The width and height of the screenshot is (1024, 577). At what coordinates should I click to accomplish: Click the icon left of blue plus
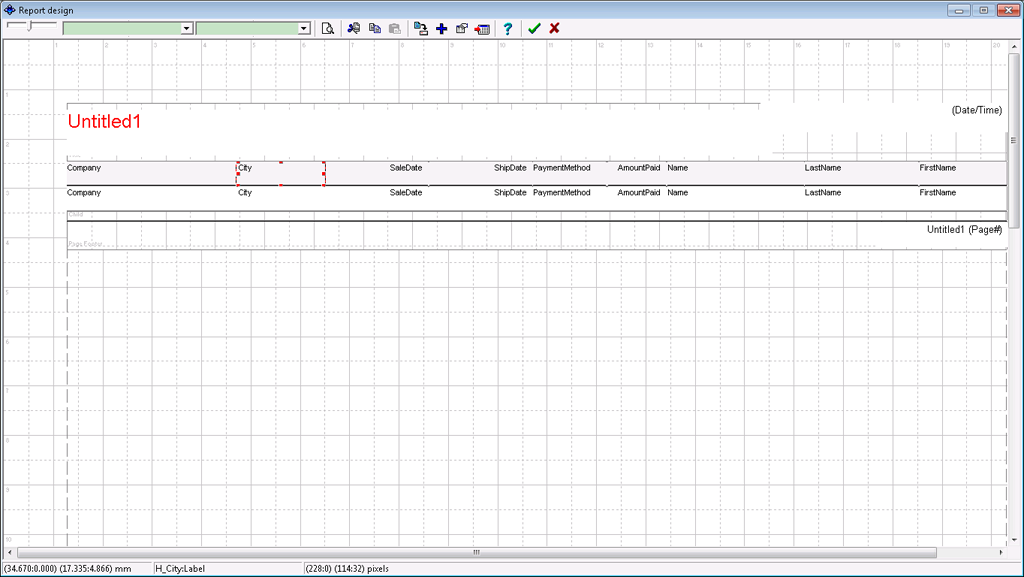tap(421, 28)
